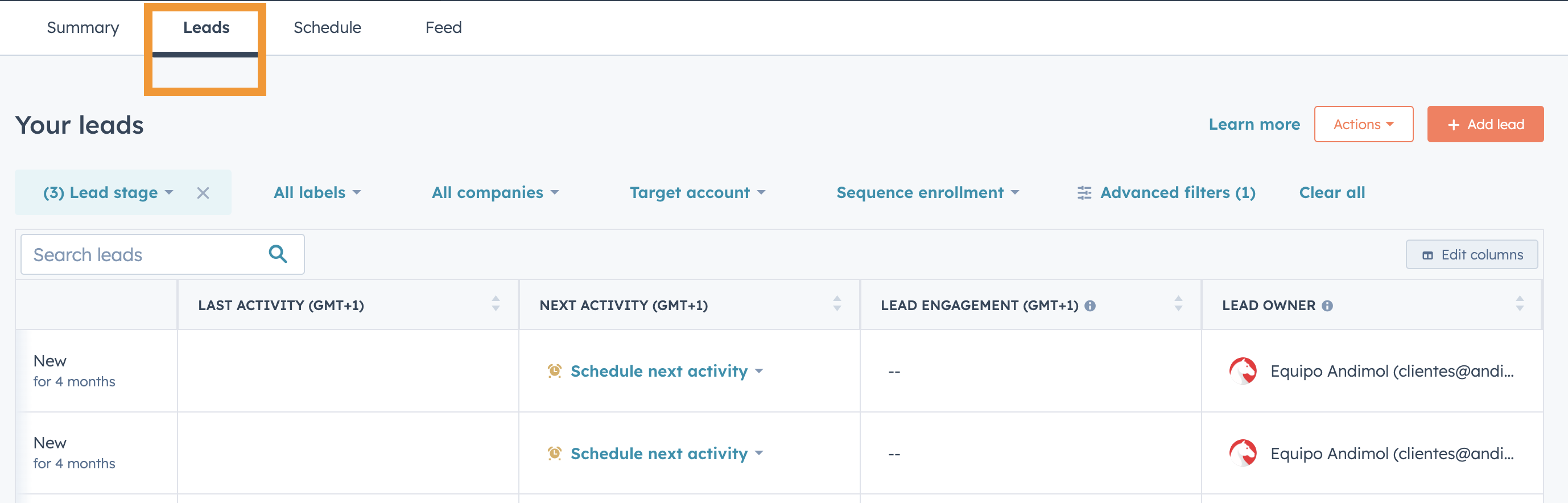
Task: Expand the All companies filter
Action: click(x=496, y=192)
